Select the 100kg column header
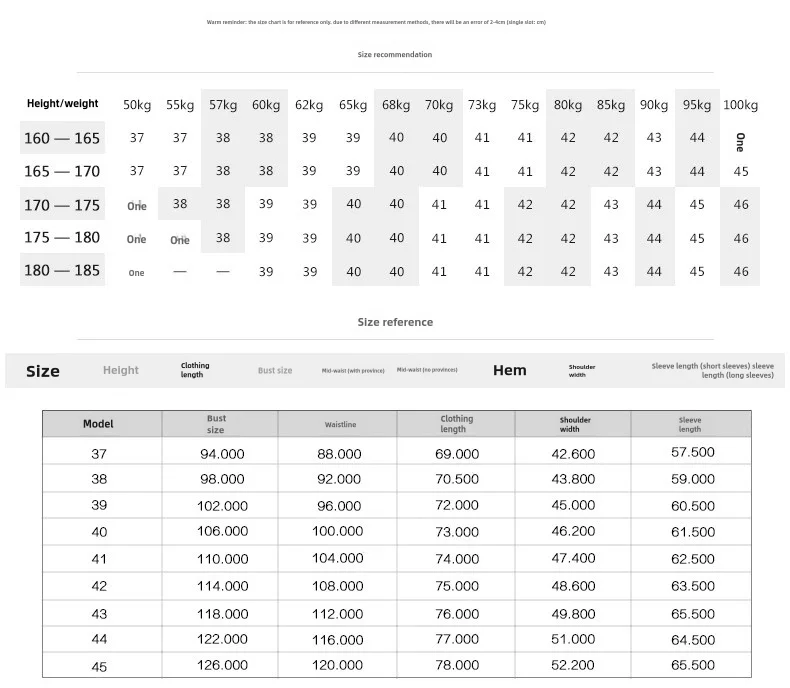Screen dimensions: 790x688 [741, 105]
